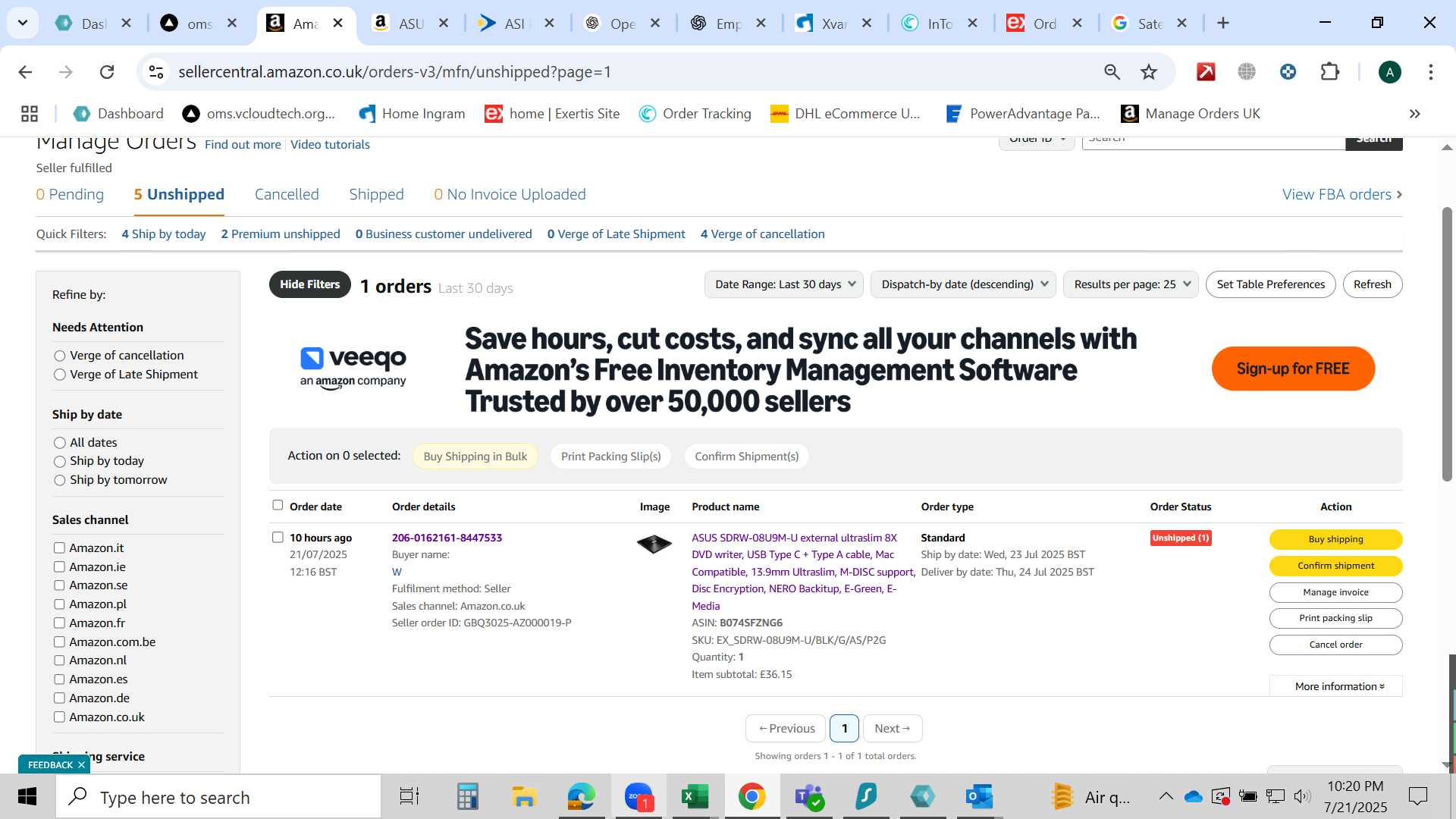This screenshot has height=819, width=1456.
Task: Click Buy shipping button
Action: click(1335, 539)
